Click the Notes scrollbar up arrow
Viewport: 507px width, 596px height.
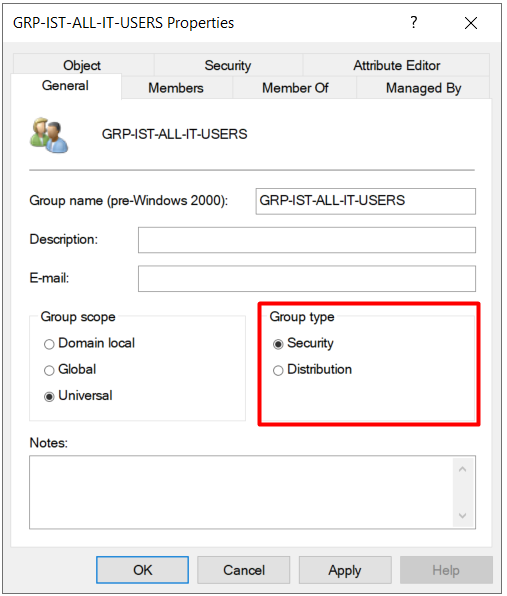pyautogui.click(x=463, y=469)
